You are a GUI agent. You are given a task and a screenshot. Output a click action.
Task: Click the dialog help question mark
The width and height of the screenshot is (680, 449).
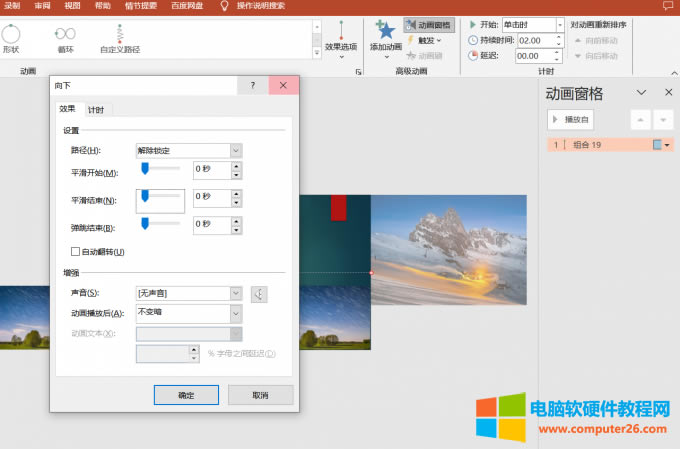point(252,86)
